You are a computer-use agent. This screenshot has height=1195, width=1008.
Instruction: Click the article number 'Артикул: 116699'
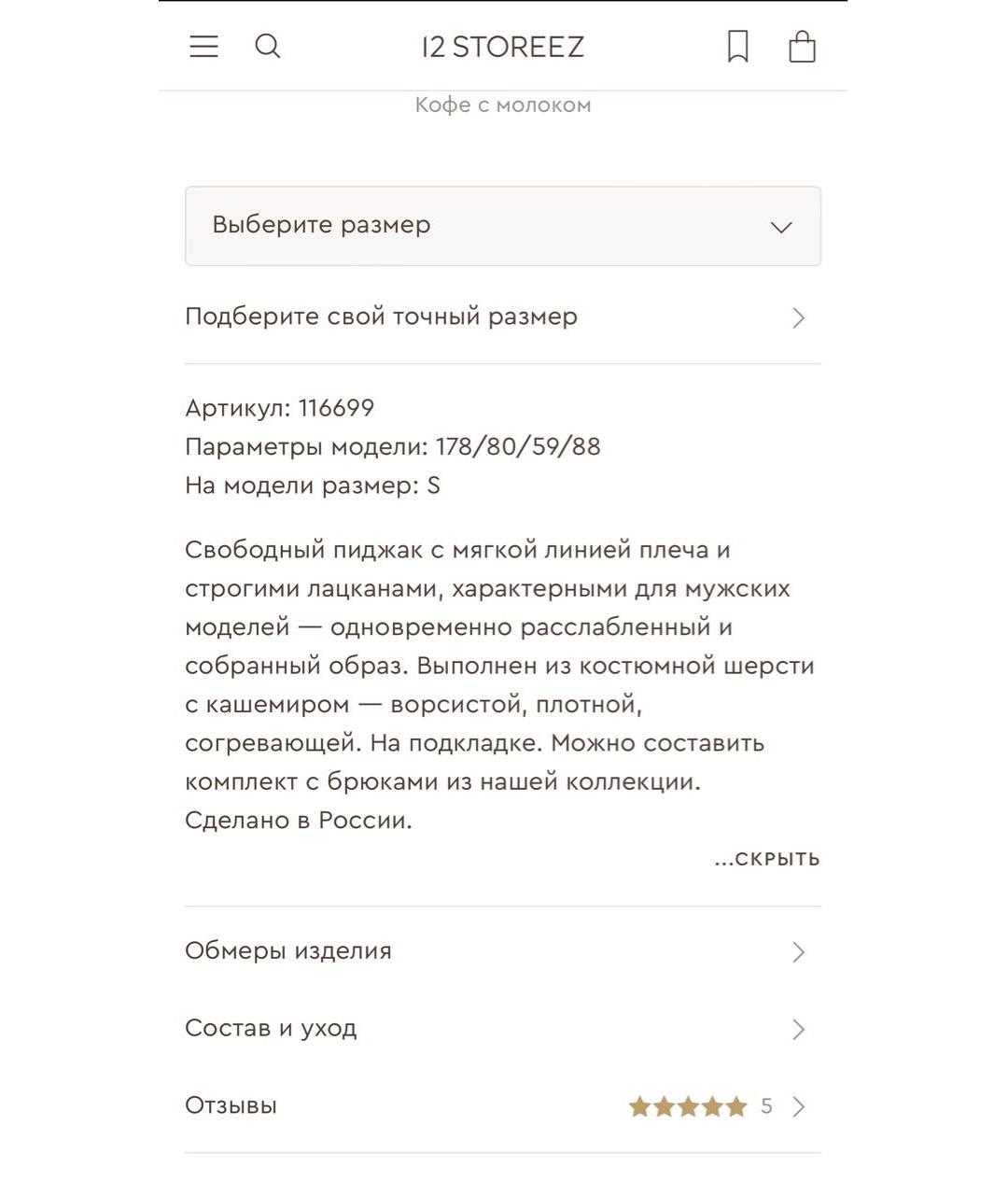(x=280, y=408)
